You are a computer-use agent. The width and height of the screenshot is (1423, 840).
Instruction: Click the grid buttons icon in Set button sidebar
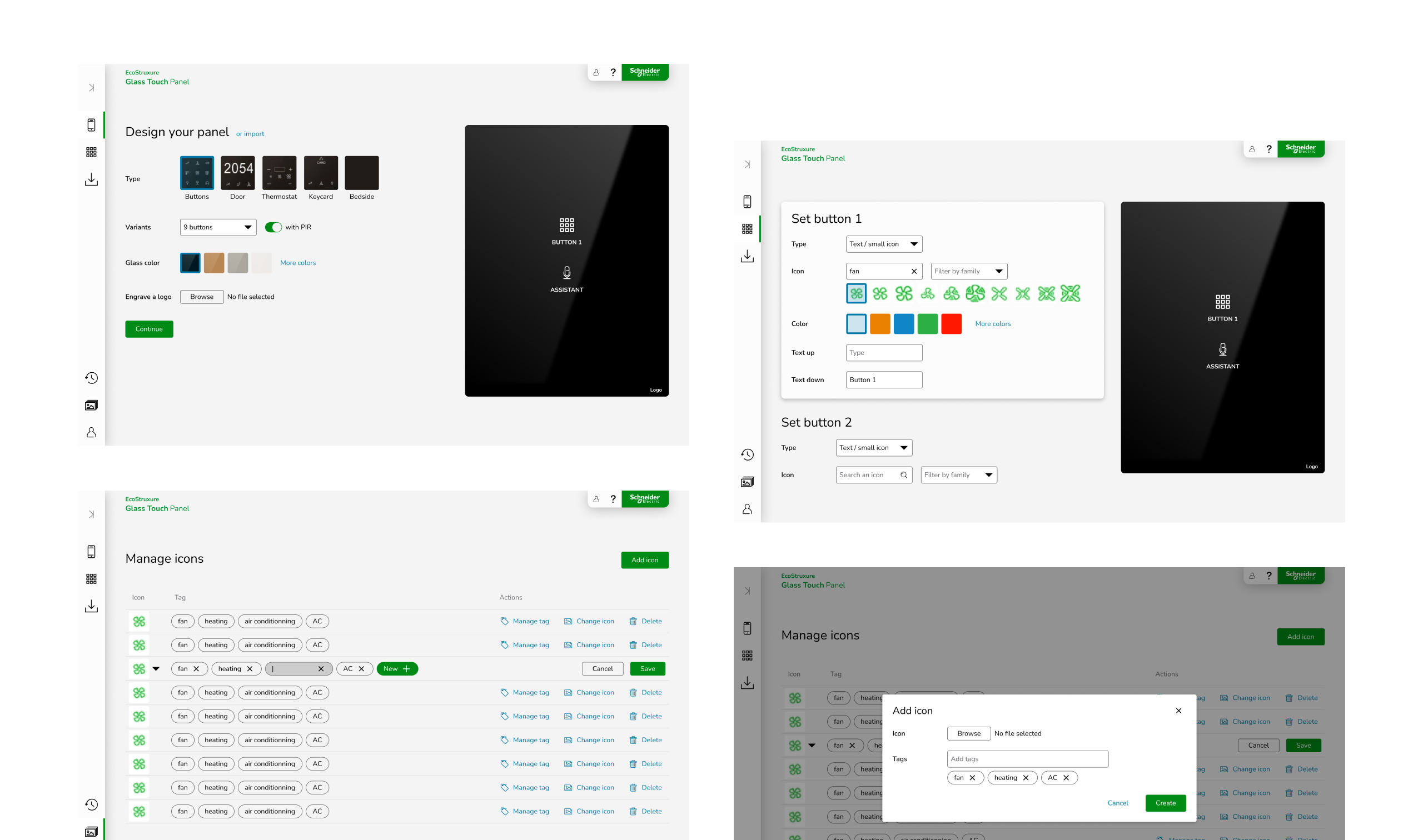[x=747, y=229]
